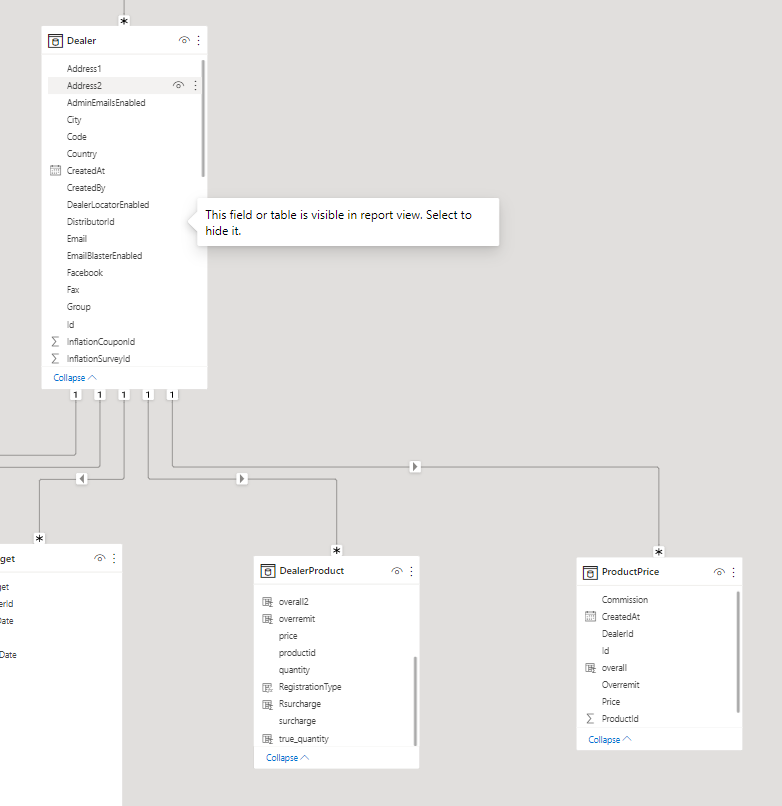Click the sigma icon beside InflationCouponId
The width and height of the screenshot is (782, 806).
[x=56, y=342]
